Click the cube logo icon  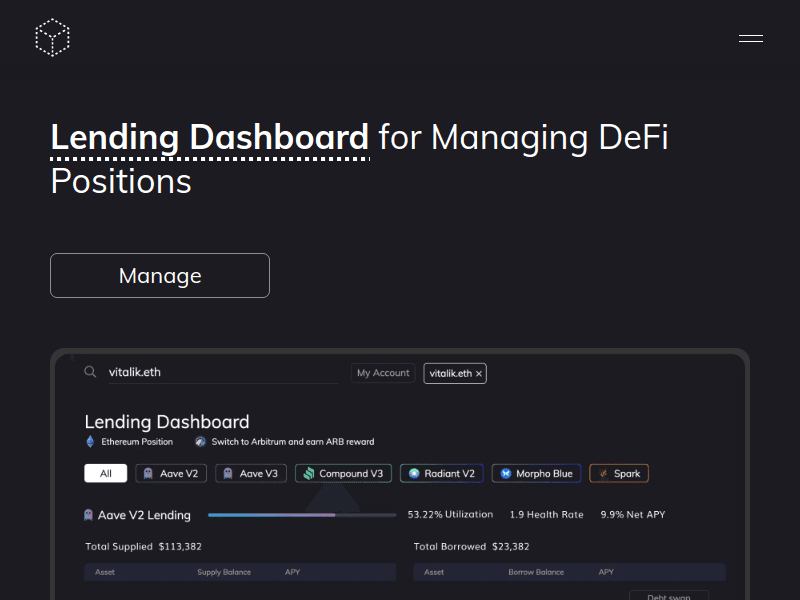(52, 38)
